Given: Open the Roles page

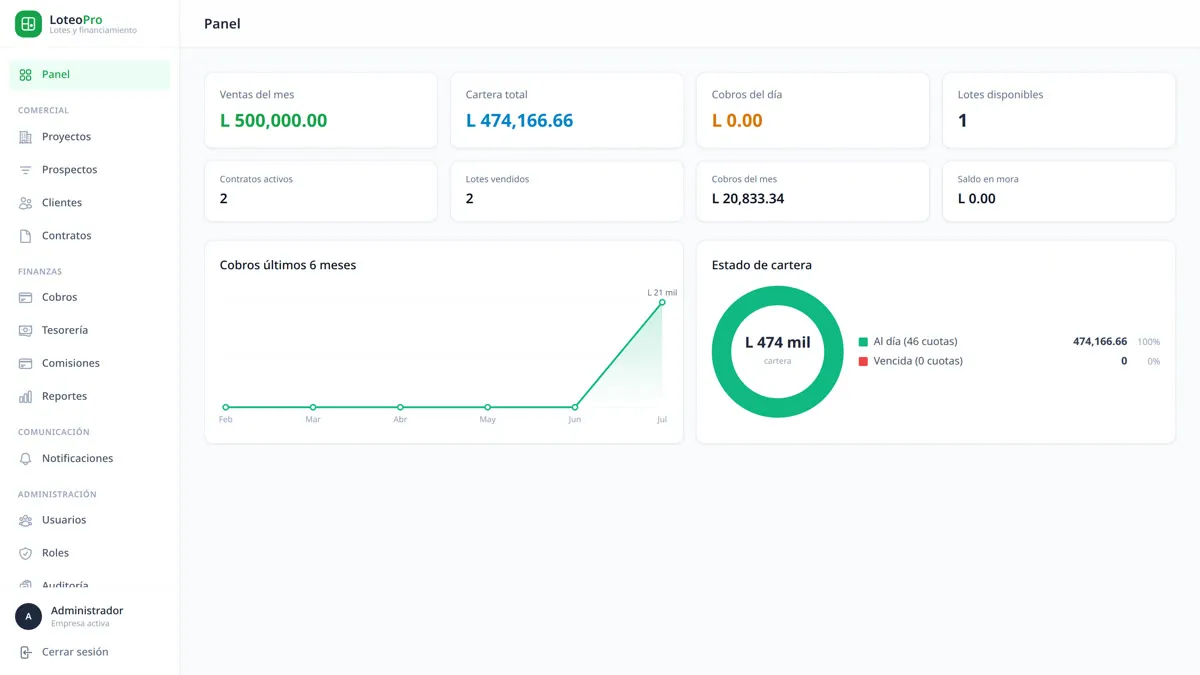Looking at the screenshot, I should click(90, 554).
